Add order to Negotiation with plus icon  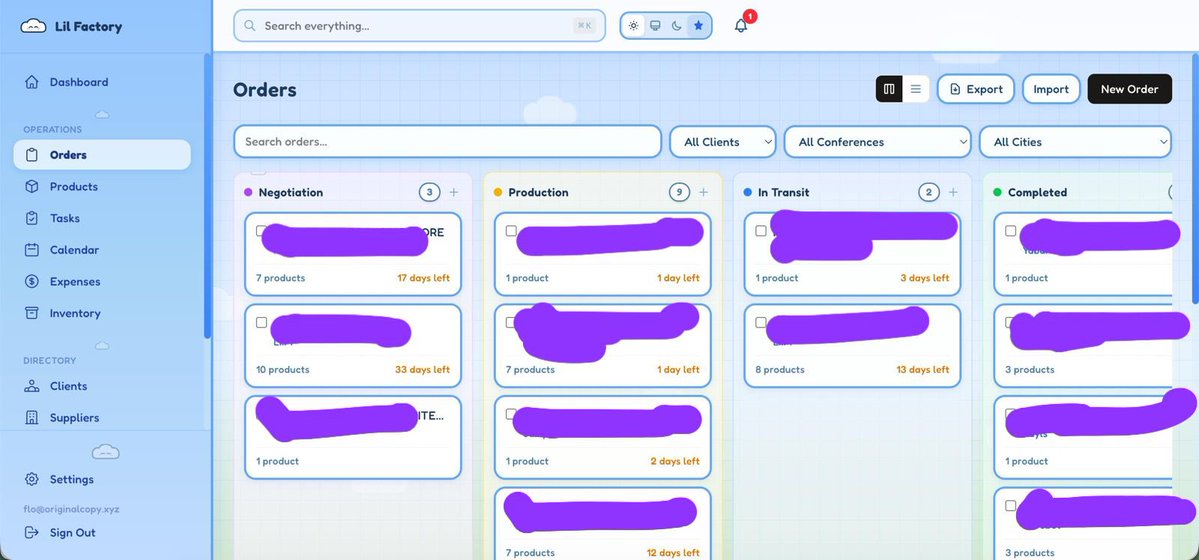453,192
